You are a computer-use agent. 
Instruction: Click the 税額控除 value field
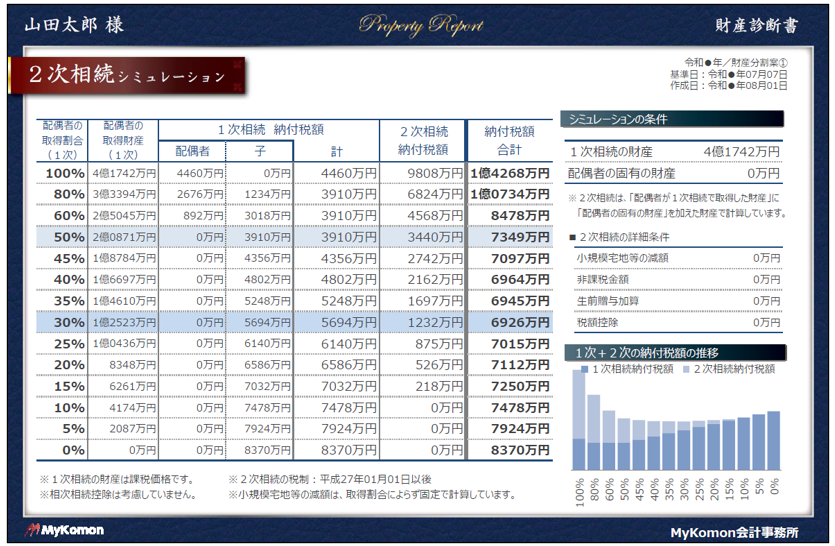click(x=766, y=322)
